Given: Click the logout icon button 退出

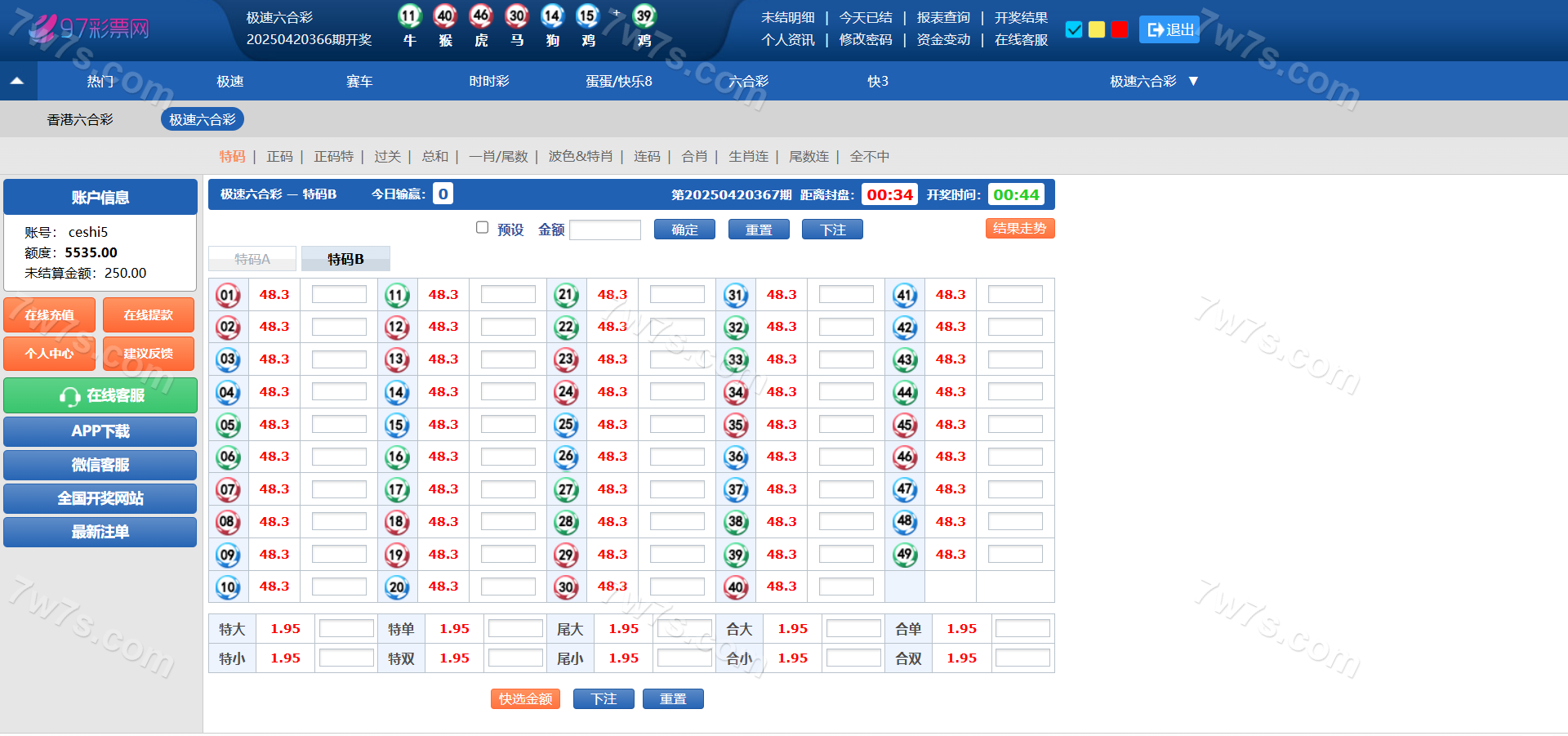Looking at the screenshot, I should click(x=1169, y=29).
